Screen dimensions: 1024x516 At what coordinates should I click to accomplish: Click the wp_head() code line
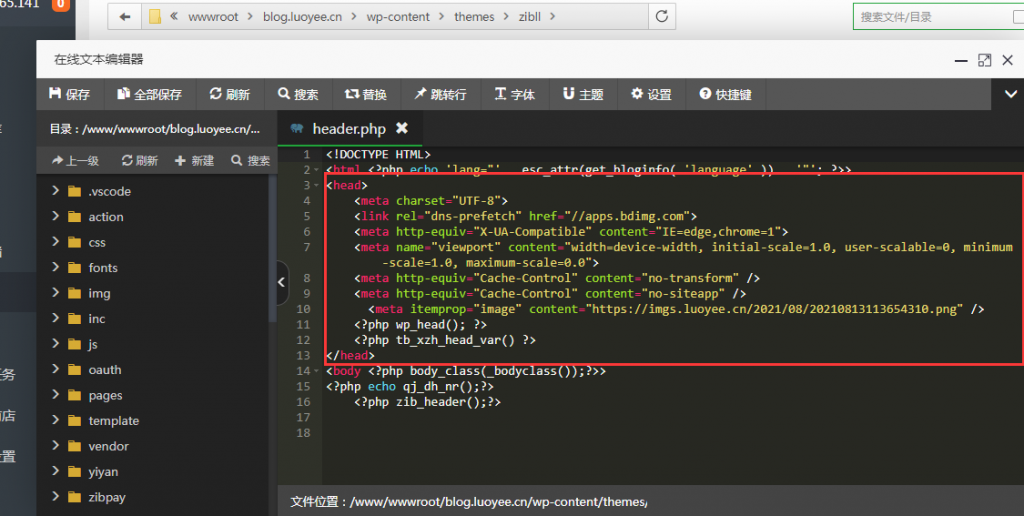[421, 325]
